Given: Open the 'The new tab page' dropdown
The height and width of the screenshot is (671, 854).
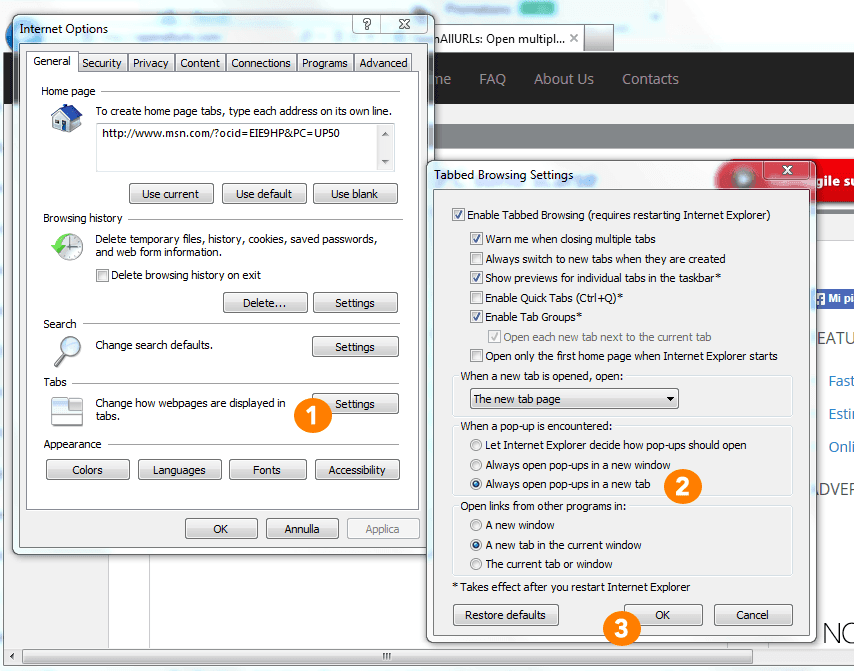Looking at the screenshot, I should pyautogui.click(x=574, y=399).
